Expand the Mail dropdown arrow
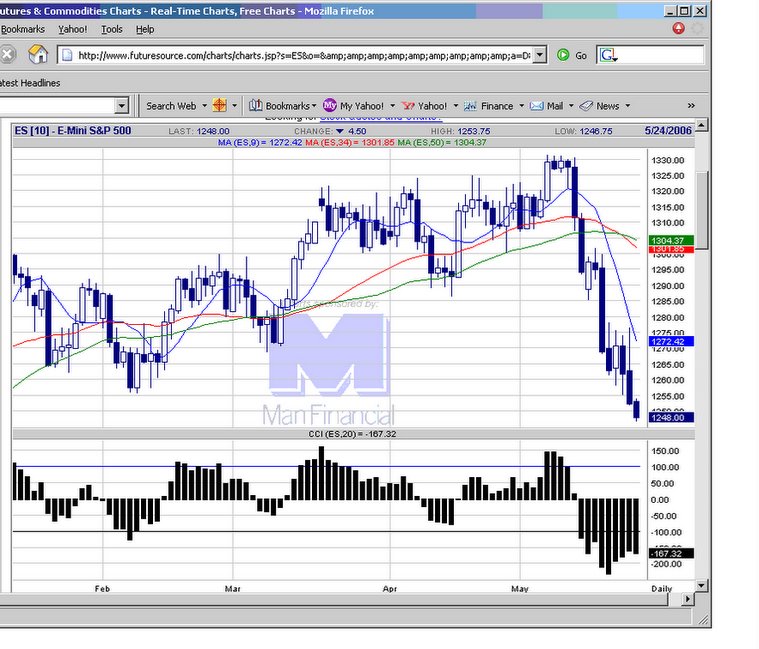 coord(571,106)
